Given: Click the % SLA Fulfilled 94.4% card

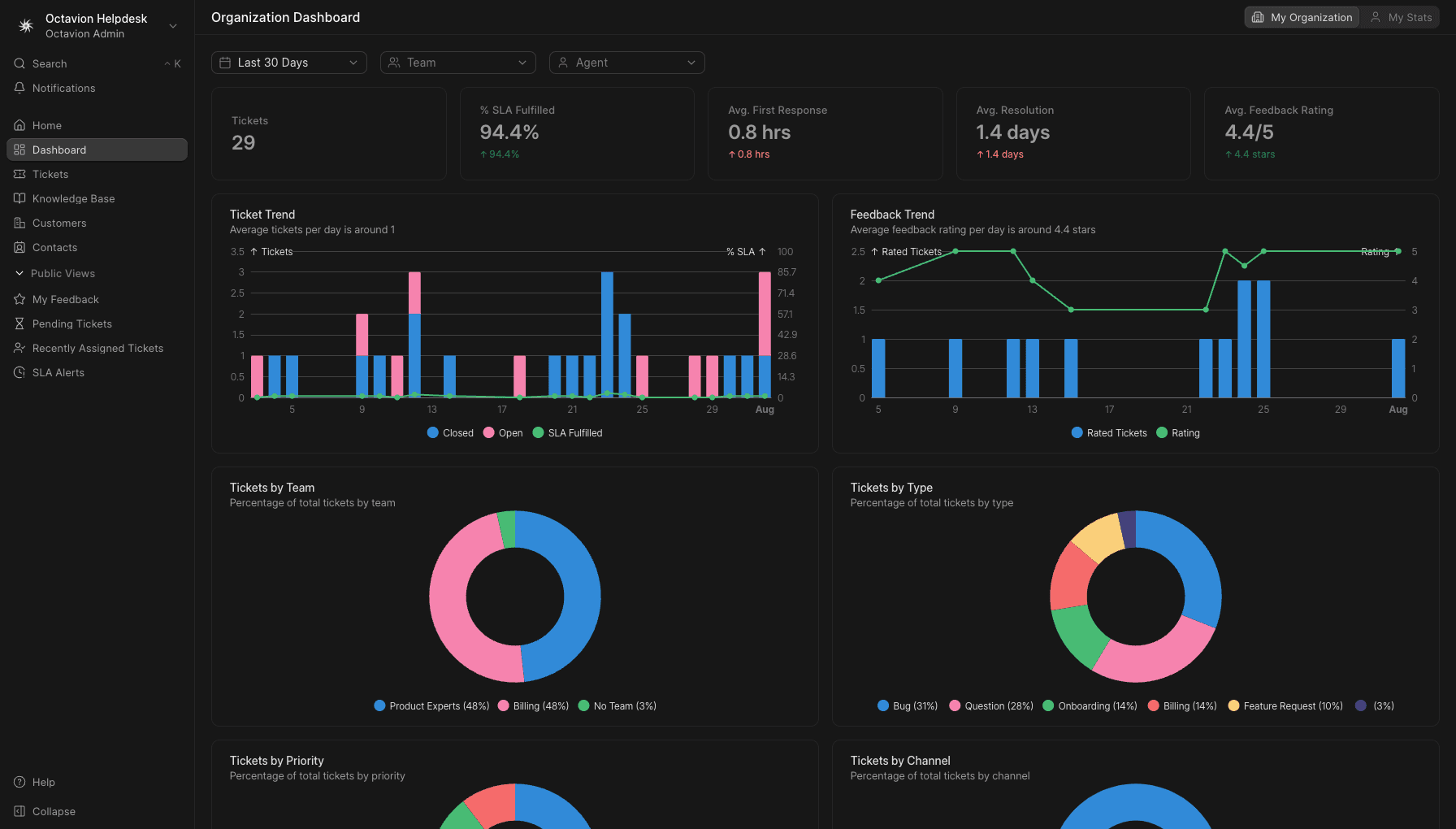Looking at the screenshot, I should click(577, 133).
